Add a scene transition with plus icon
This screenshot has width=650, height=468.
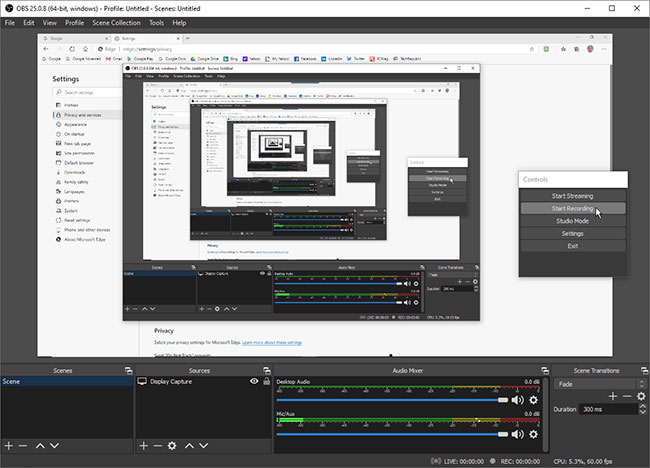click(x=612, y=396)
